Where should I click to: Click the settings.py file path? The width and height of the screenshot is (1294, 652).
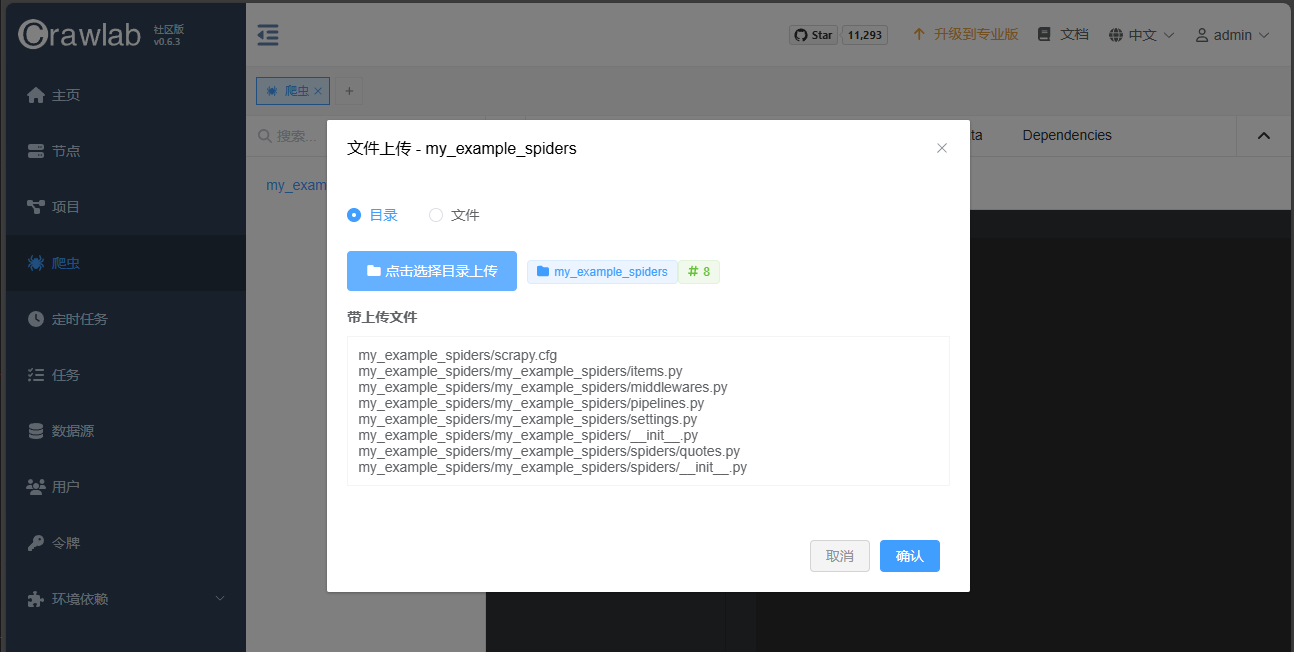(x=527, y=419)
